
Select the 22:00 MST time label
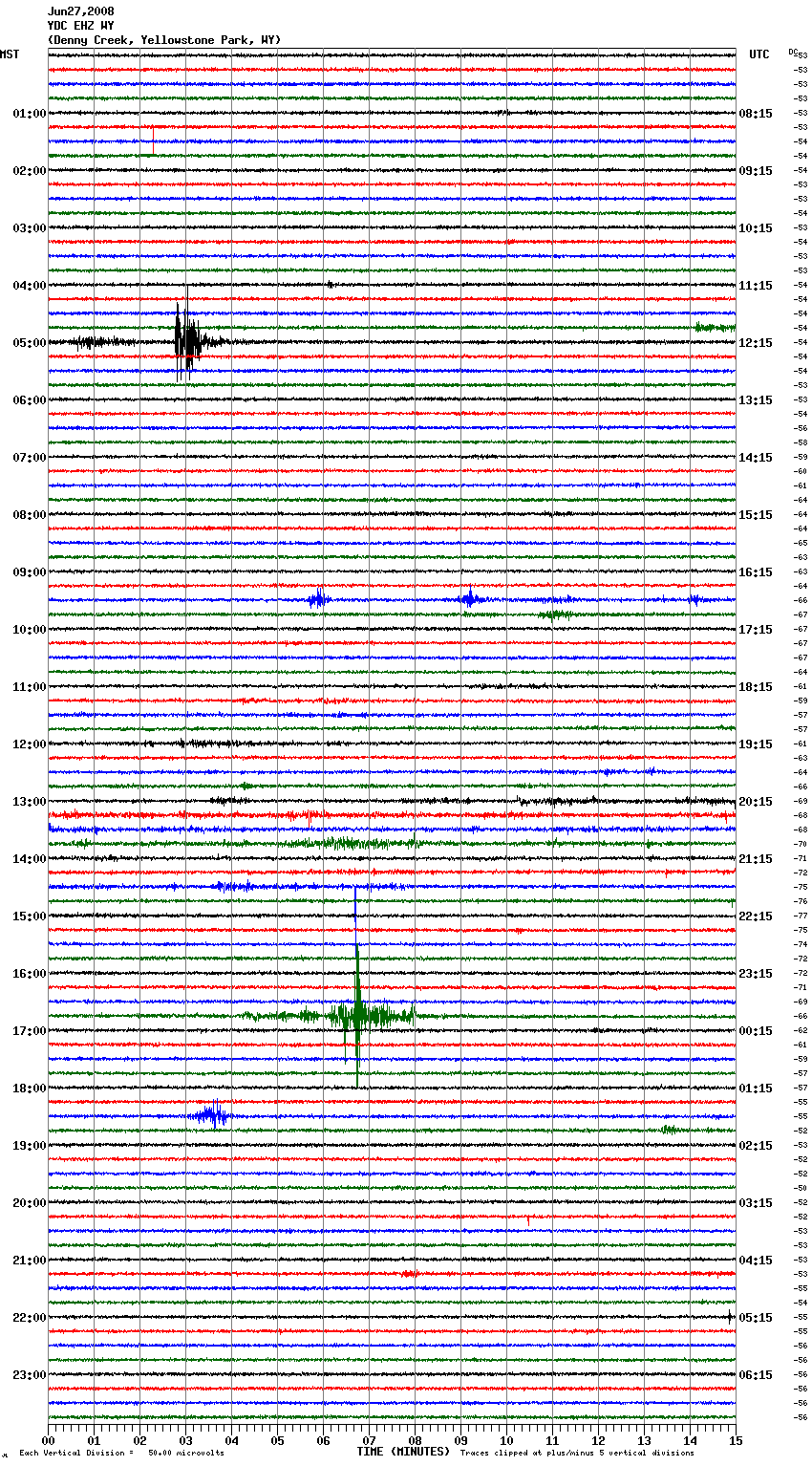click(x=30, y=1318)
